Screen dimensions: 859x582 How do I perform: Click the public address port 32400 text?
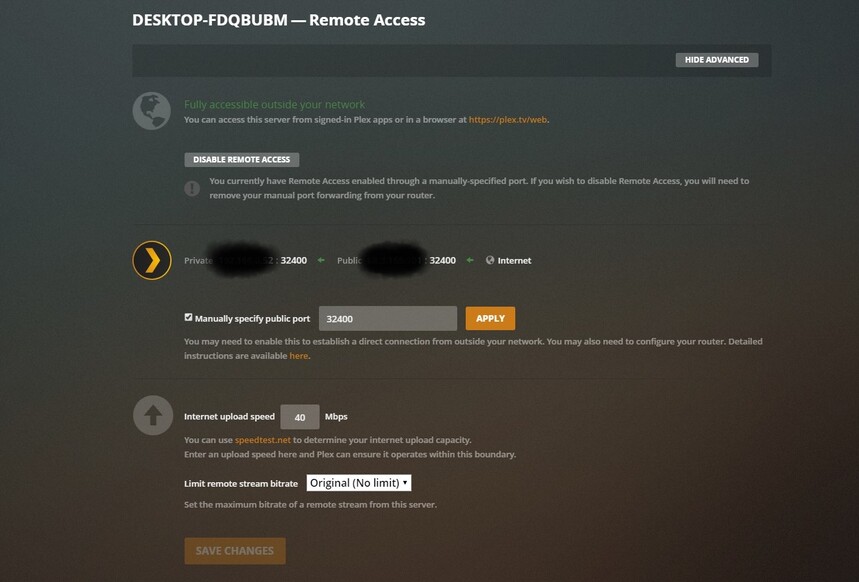443,260
